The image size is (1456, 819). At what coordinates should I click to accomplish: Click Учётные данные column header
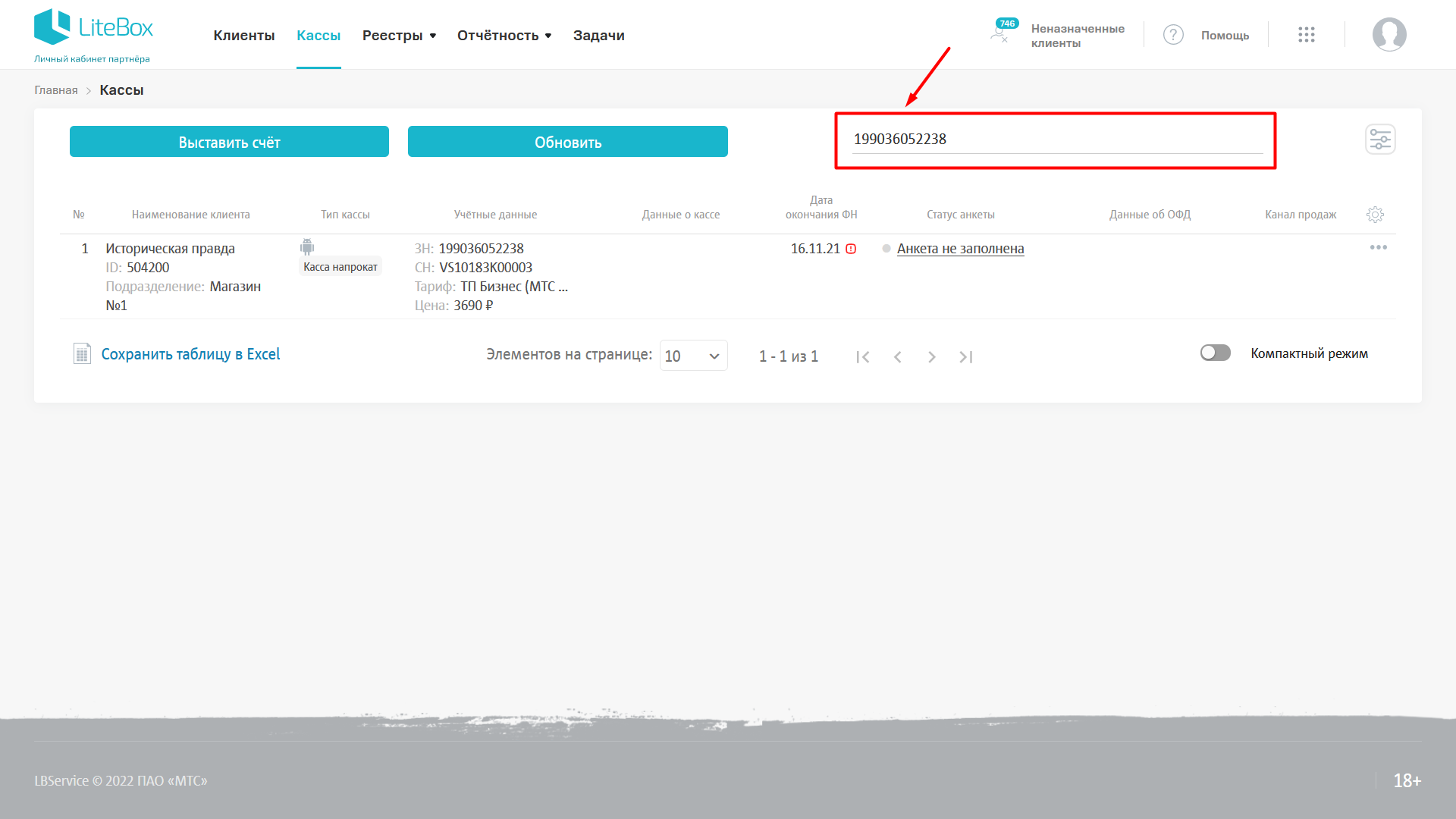coord(495,215)
